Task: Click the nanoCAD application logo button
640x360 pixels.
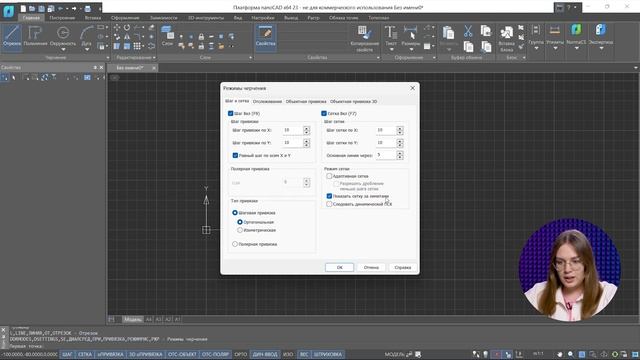Action: pos(9,11)
